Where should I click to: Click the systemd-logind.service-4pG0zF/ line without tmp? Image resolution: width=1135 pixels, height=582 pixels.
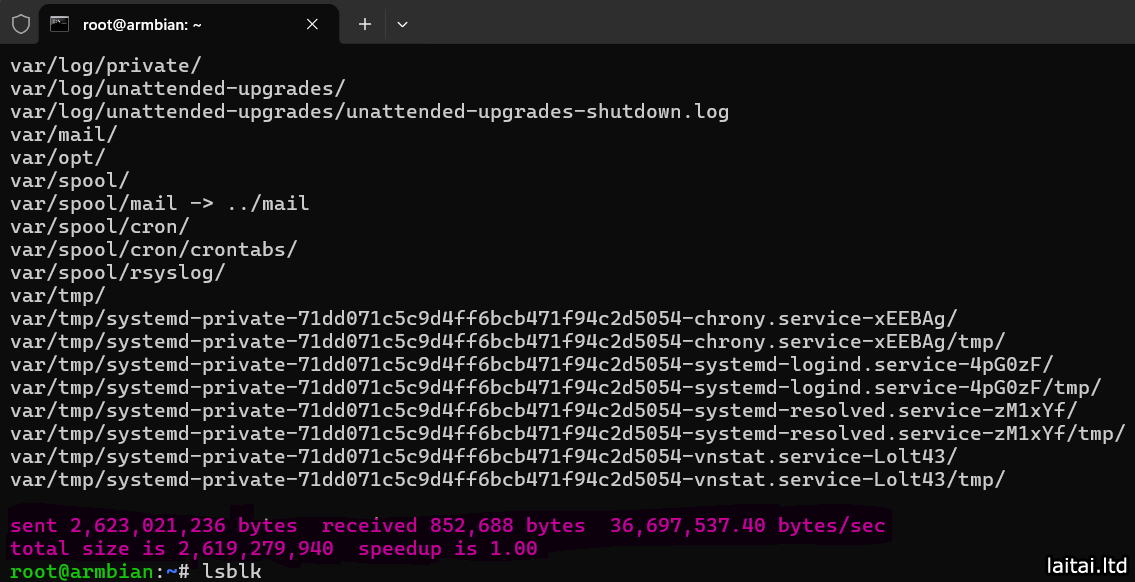[x=532, y=365]
